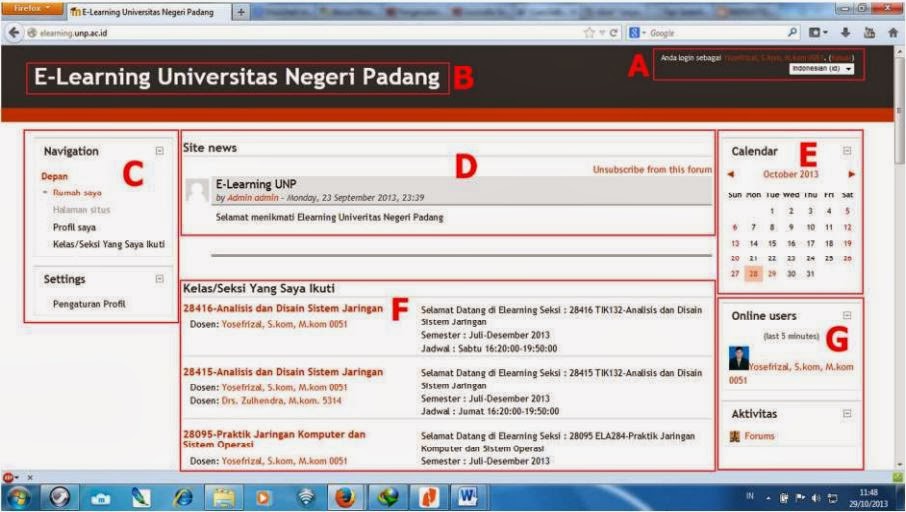Click the site title E-Learning Universitas Negeri Padang
The height and width of the screenshot is (512, 906).
(237, 77)
